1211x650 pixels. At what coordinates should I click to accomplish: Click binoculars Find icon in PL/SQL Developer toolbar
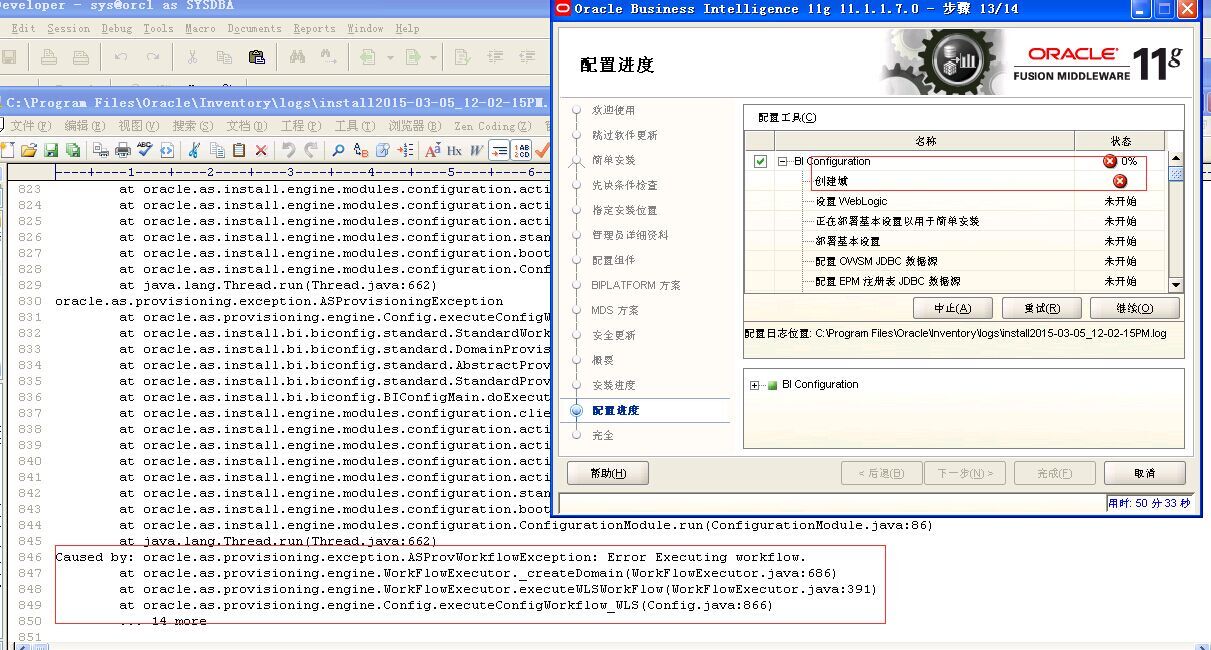pyautogui.click(x=297, y=57)
